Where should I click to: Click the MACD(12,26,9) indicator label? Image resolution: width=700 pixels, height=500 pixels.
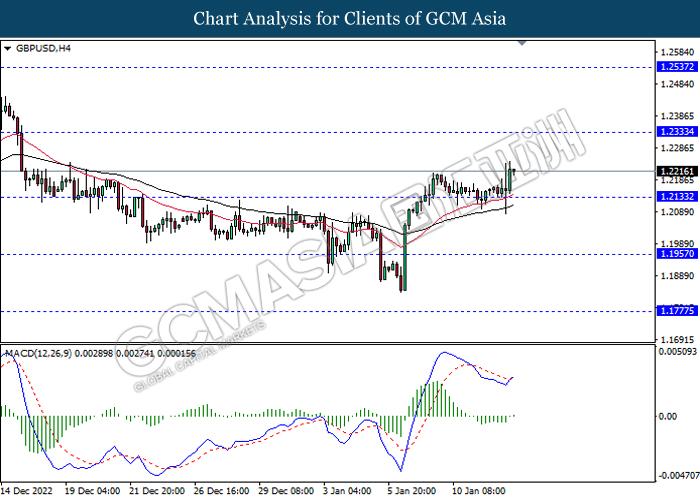coord(38,354)
